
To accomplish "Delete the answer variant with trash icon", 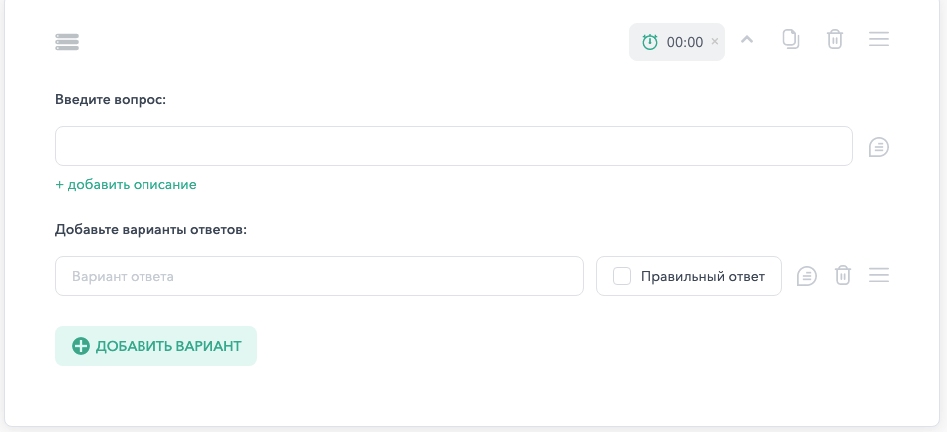I will [x=843, y=276].
